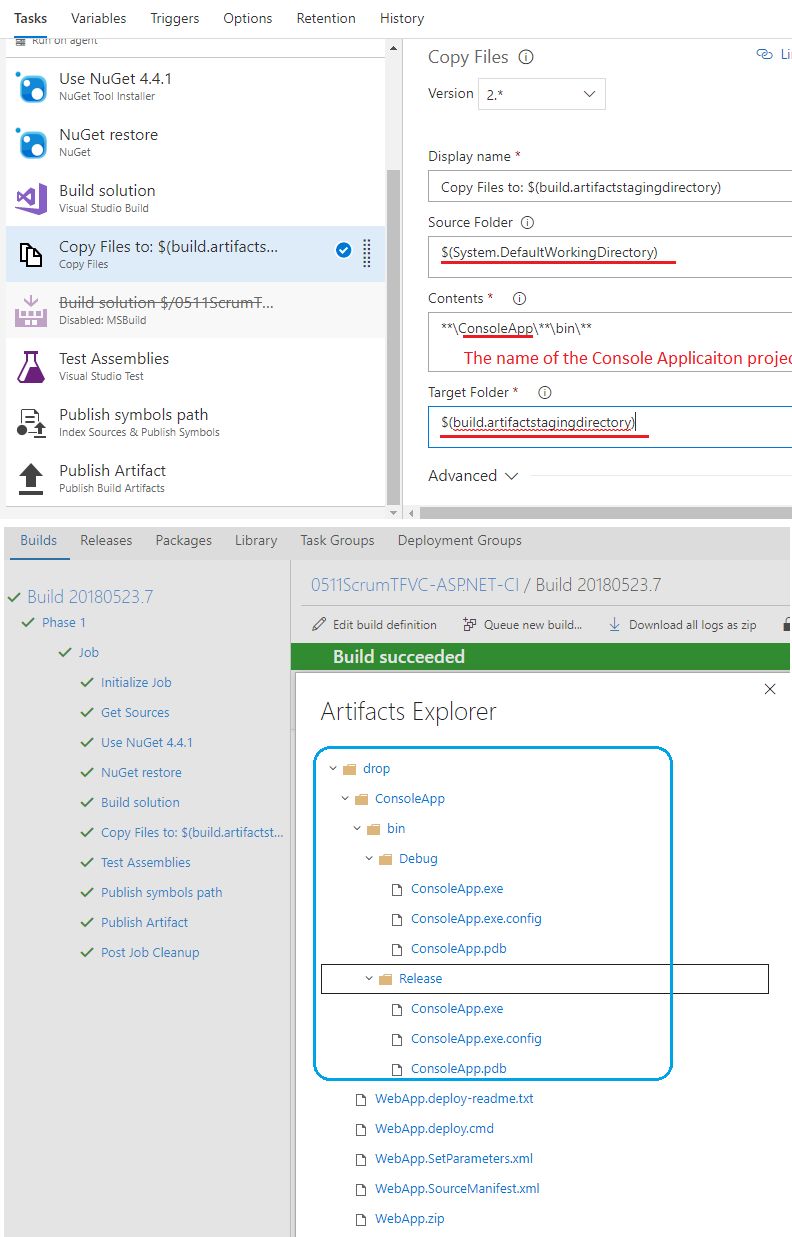Switch to the Tasks tab
Image resolution: width=792 pixels, height=1237 pixels.
30,18
